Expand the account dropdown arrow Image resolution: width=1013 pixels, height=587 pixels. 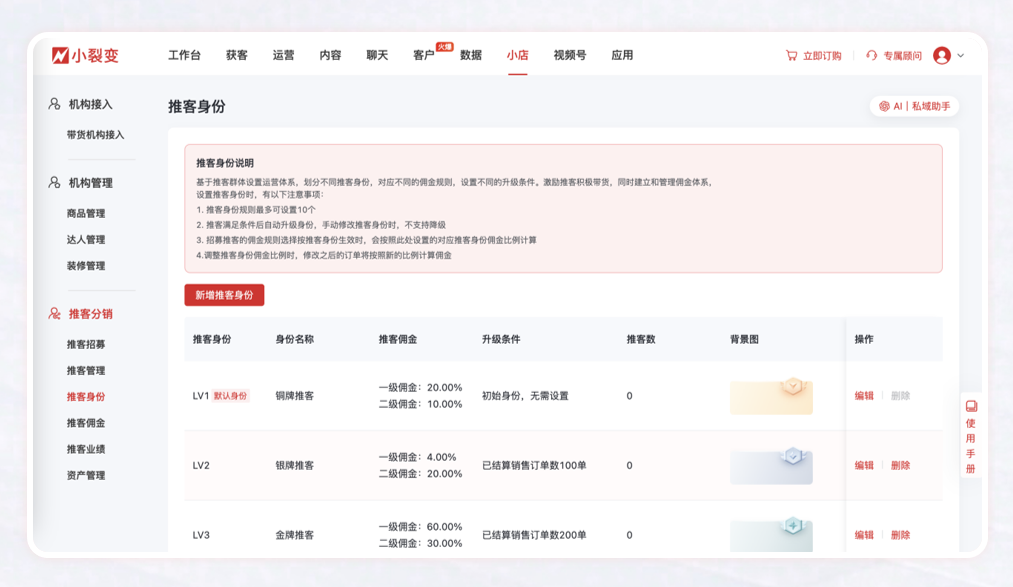tap(961, 56)
